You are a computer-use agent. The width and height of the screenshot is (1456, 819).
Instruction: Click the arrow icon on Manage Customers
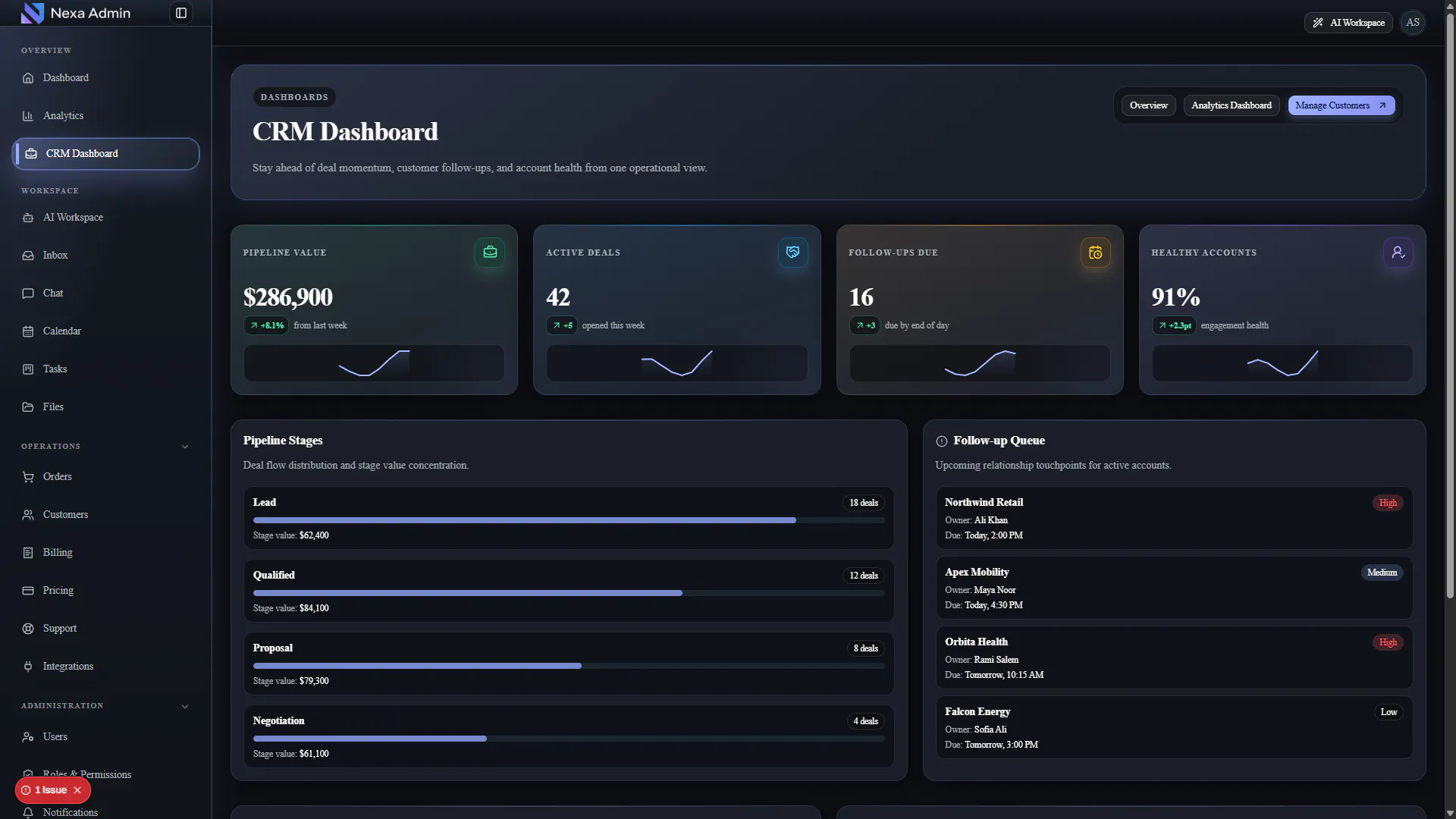[x=1382, y=105]
